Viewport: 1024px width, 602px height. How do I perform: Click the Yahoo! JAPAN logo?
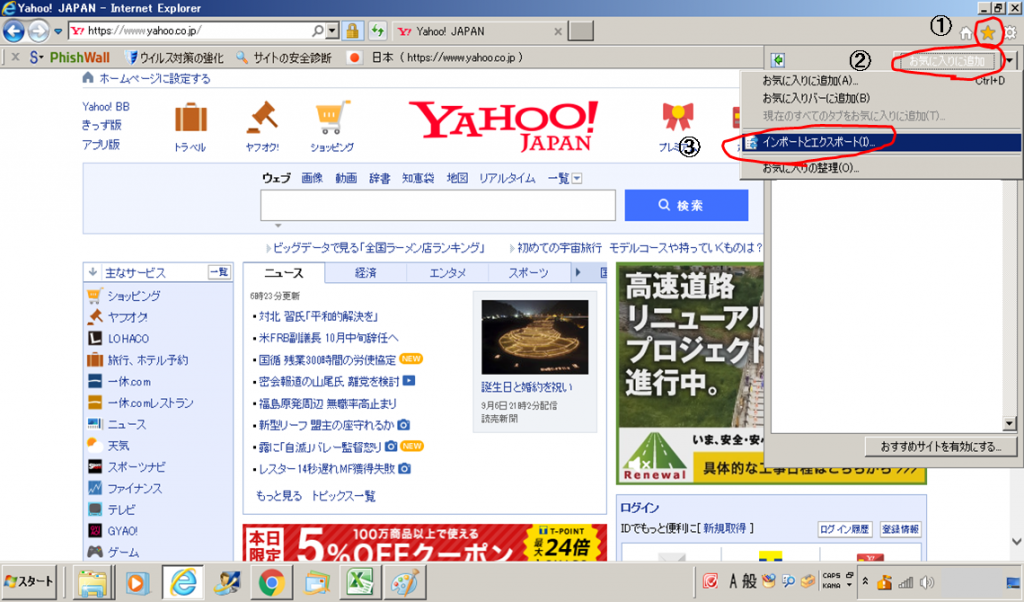point(504,125)
